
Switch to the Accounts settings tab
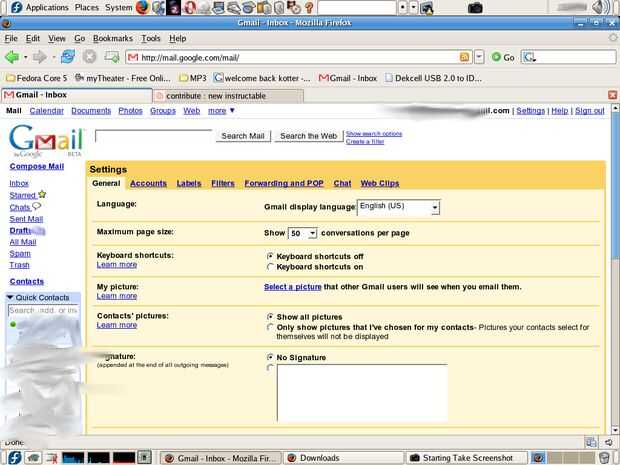coord(148,183)
